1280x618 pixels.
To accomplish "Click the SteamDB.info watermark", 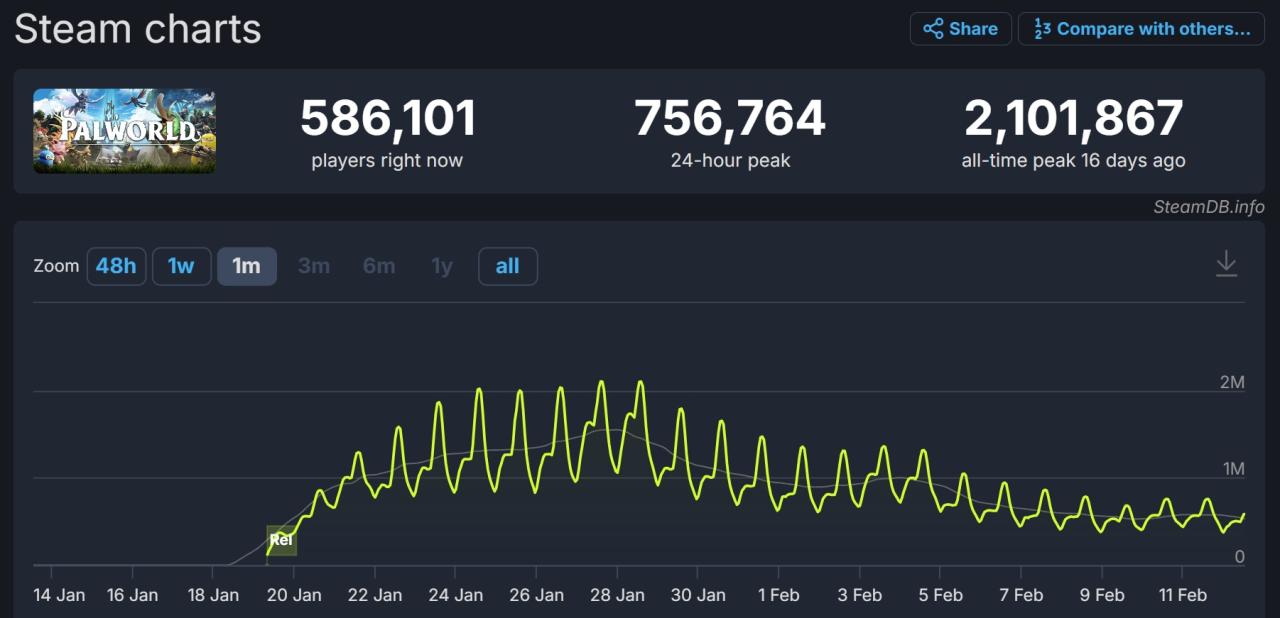I will click(1208, 207).
